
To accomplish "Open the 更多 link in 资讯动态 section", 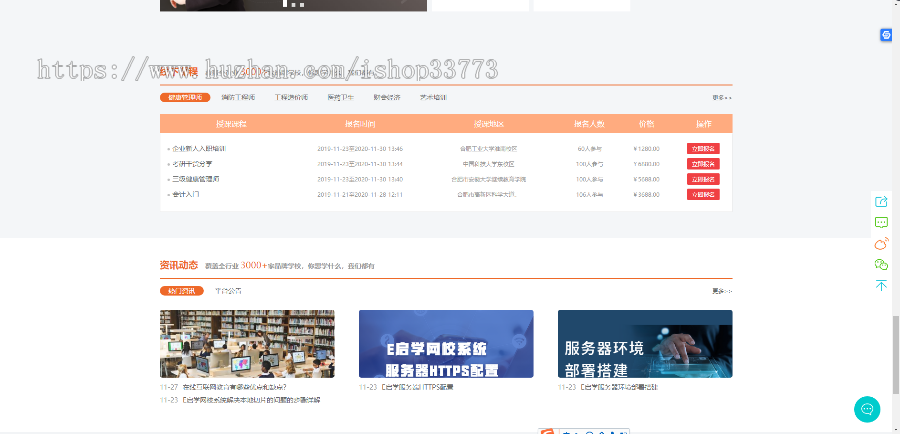I will point(722,291).
